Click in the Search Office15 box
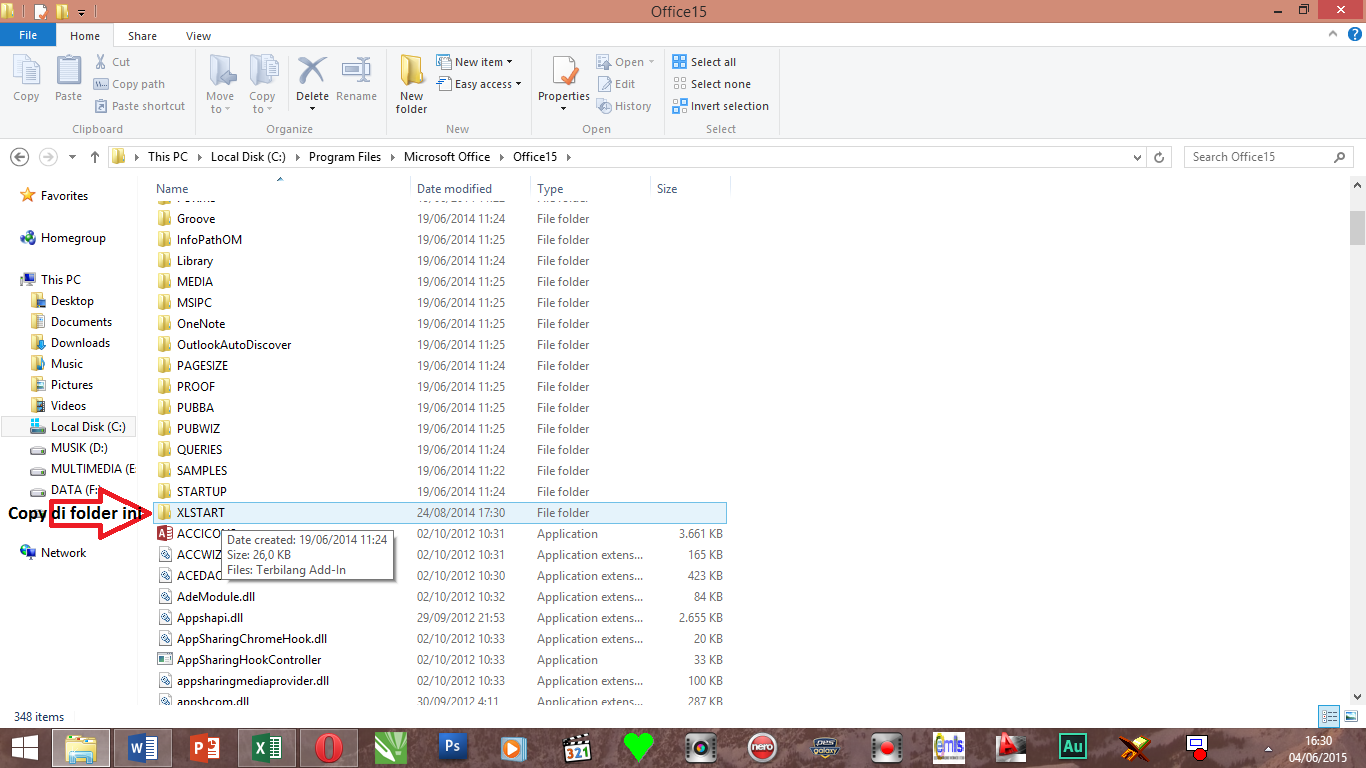The image size is (1366, 768). [x=1269, y=157]
